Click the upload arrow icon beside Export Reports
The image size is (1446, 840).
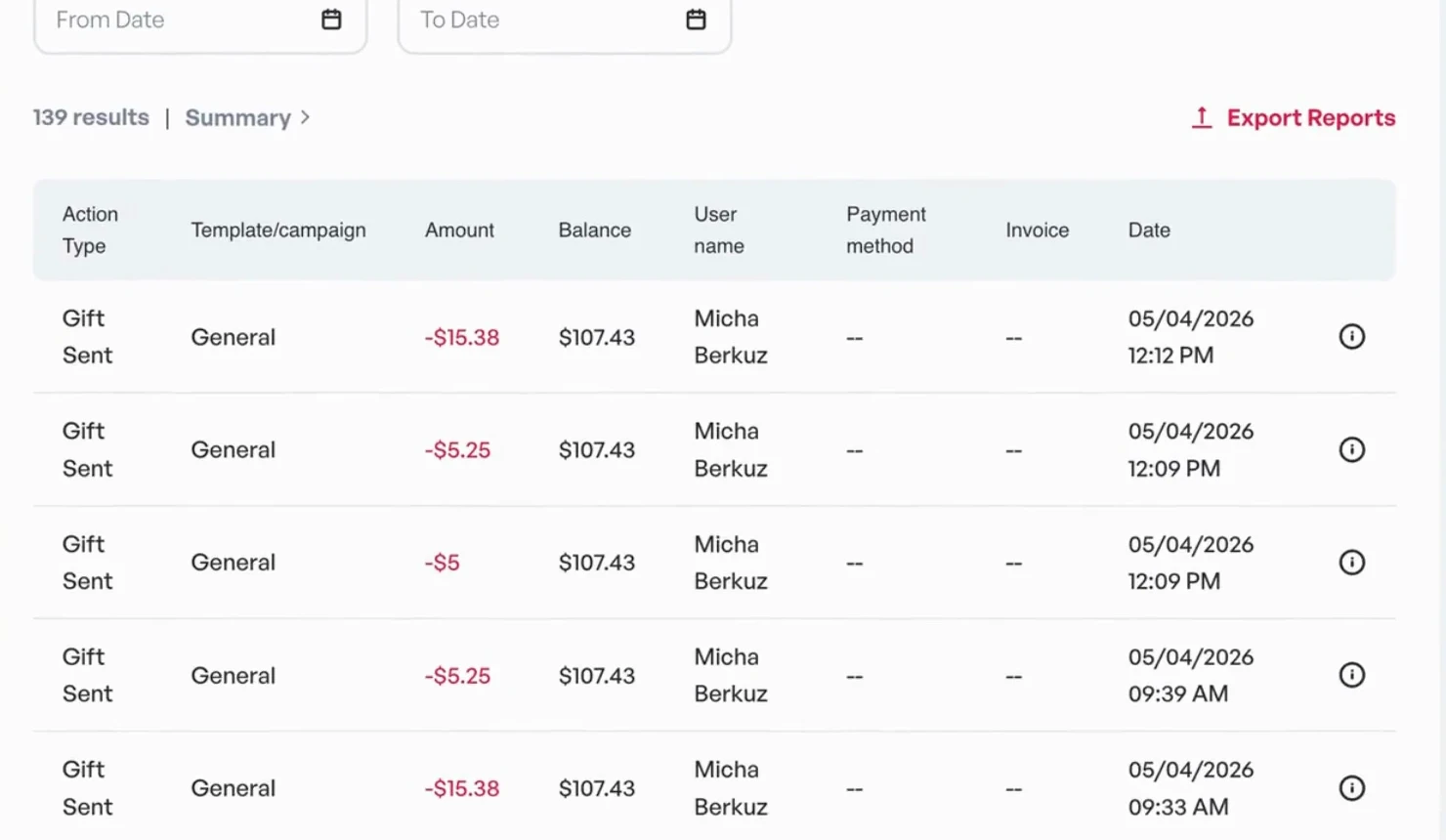pyautogui.click(x=1202, y=117)
